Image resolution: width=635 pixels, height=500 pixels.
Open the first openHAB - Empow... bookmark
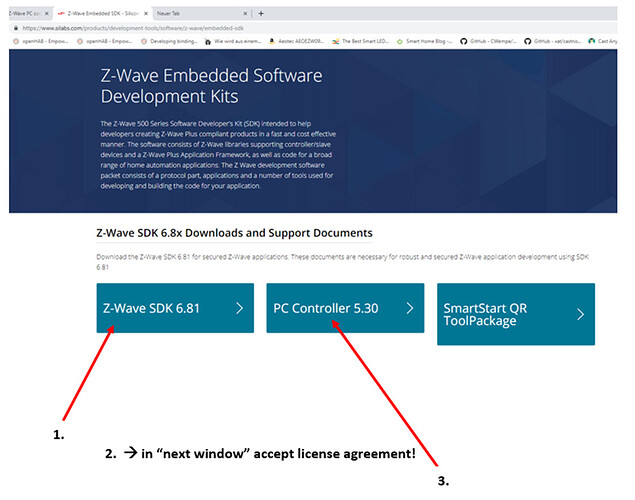40,41
